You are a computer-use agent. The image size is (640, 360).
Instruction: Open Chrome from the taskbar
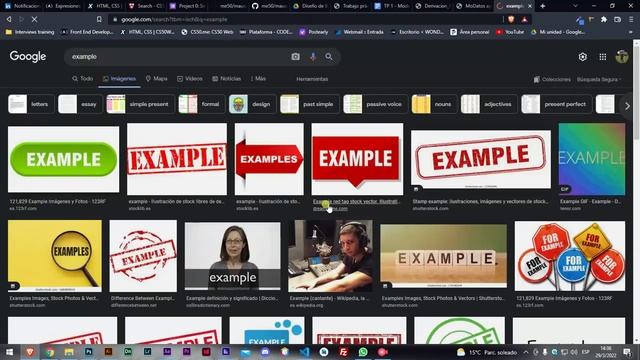(49, 352)
